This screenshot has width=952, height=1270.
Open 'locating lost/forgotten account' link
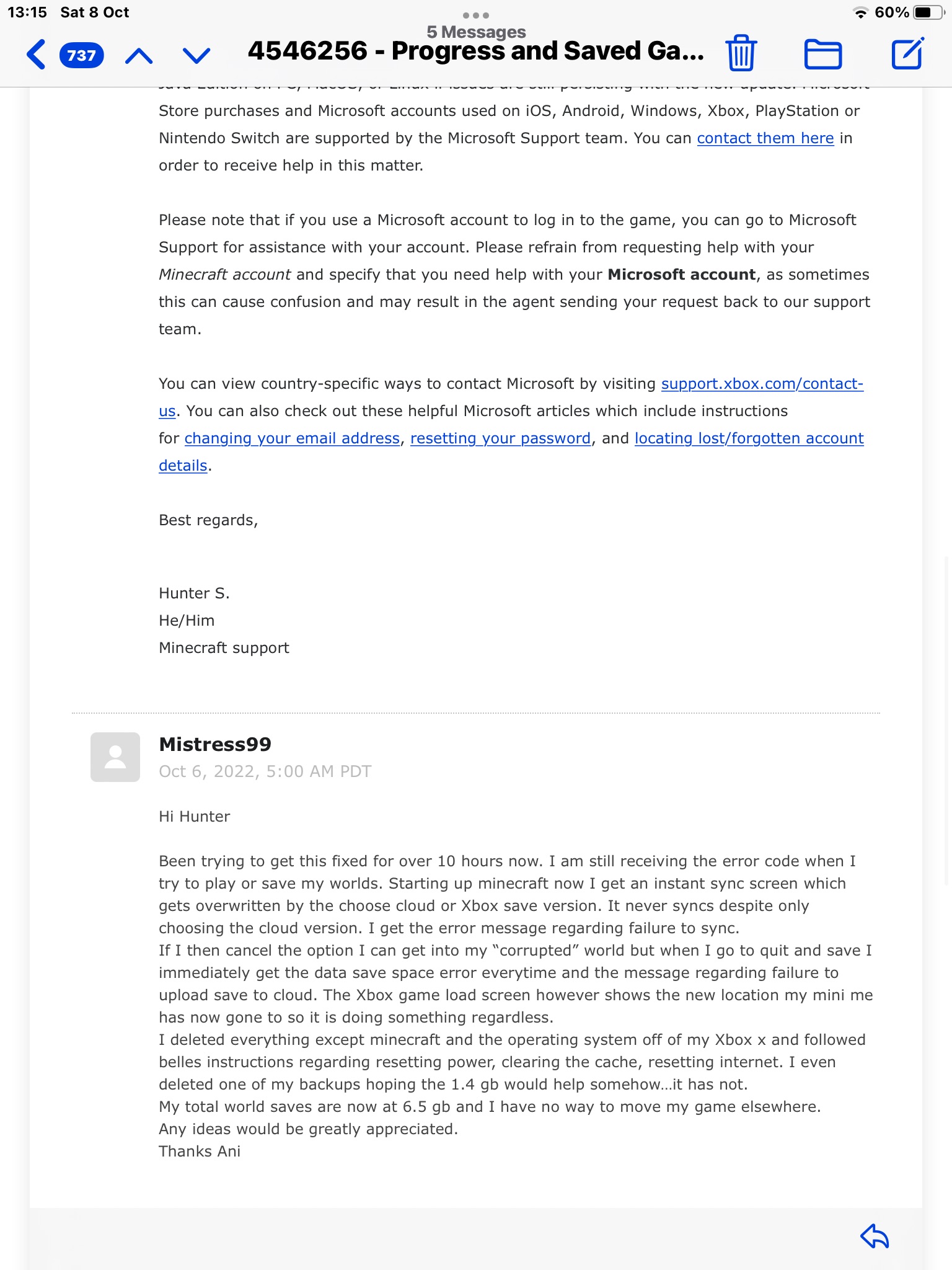(x=749, y=438)
